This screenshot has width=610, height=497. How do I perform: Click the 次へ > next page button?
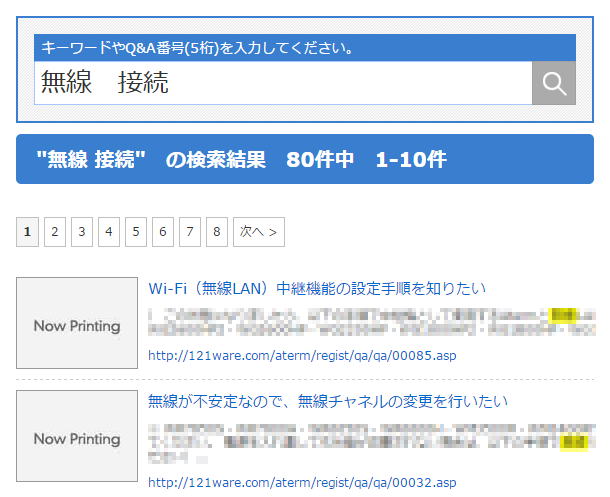pos(258,232)
